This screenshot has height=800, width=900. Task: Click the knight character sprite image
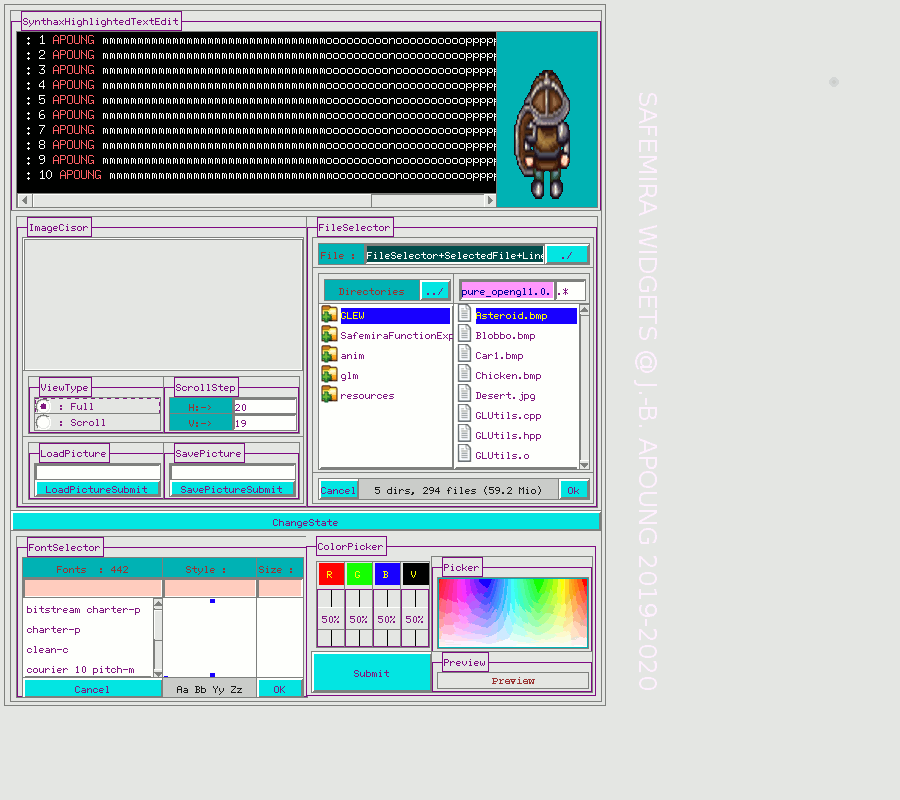coord(546,130)
